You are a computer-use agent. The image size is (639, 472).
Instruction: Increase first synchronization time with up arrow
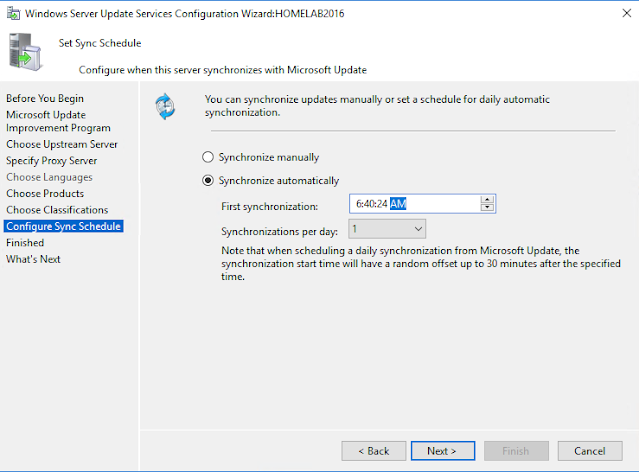487,200
